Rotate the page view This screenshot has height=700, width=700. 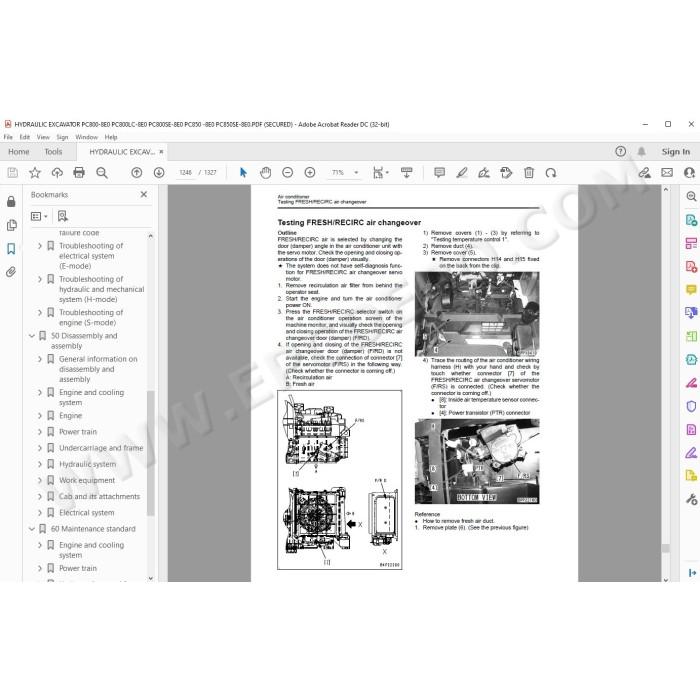click(x=551, y=172)
